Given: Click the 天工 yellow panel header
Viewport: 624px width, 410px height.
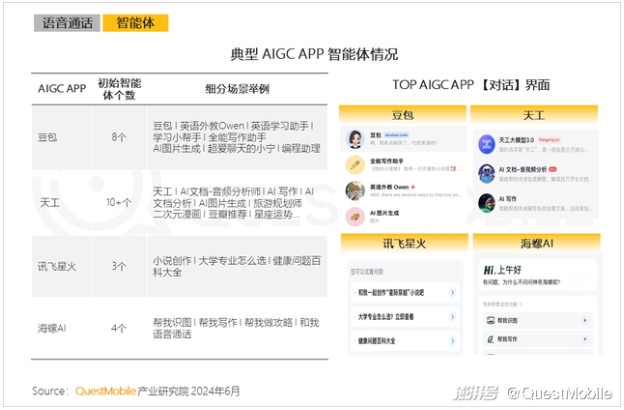Looking at the screenshot, I should pyautogui.click(x=533, y=115).
